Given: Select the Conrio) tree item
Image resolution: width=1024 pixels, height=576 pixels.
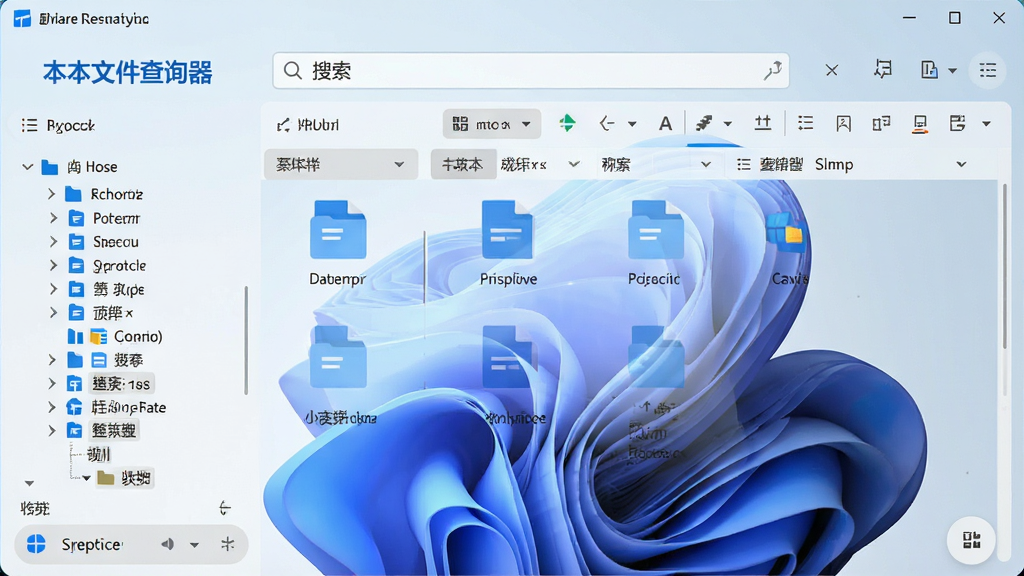Looking at the screenshot, I should (x=137, y=336).
